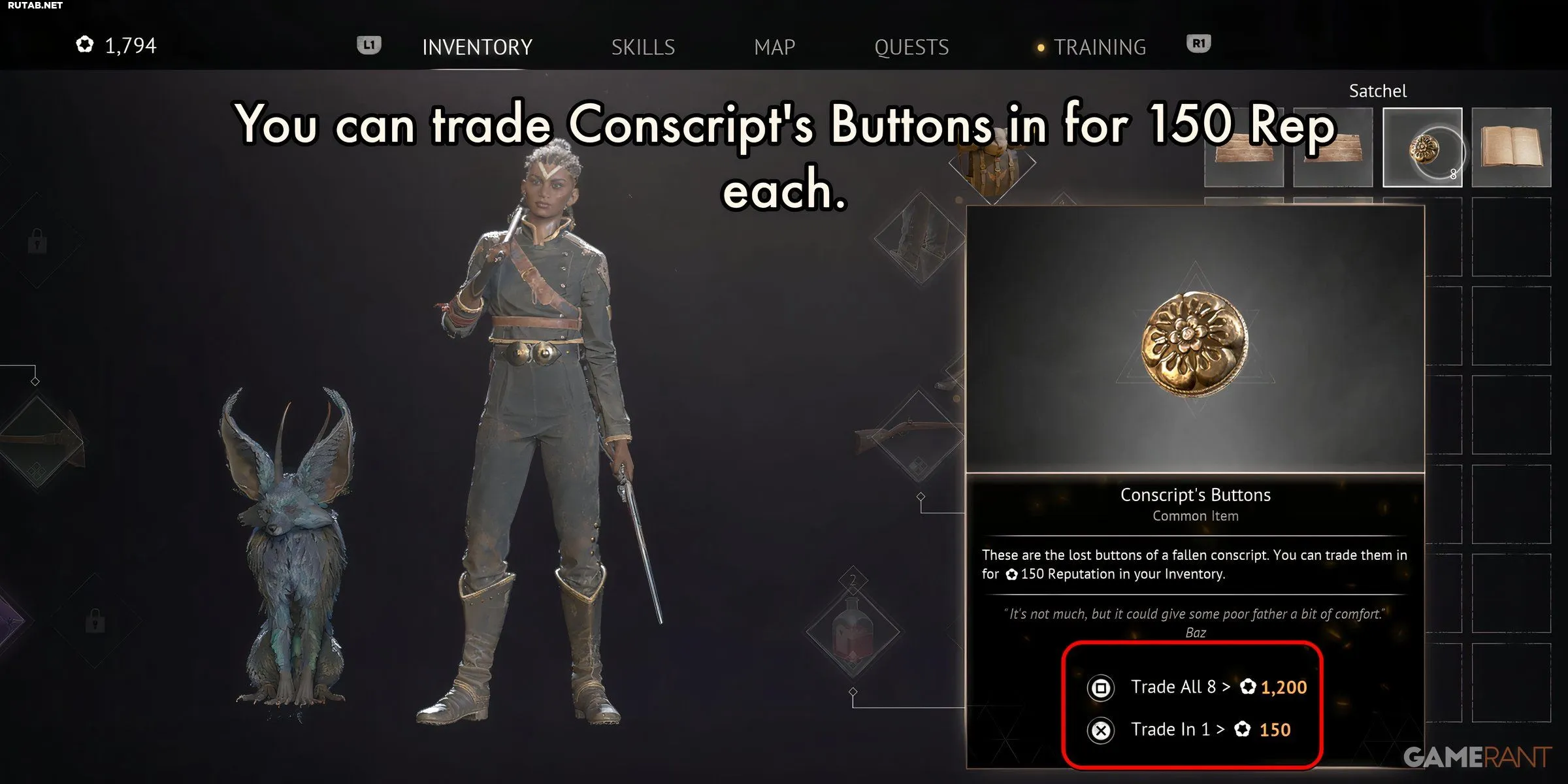Select the rifle weapon equipment slot

tap(918, 435)
